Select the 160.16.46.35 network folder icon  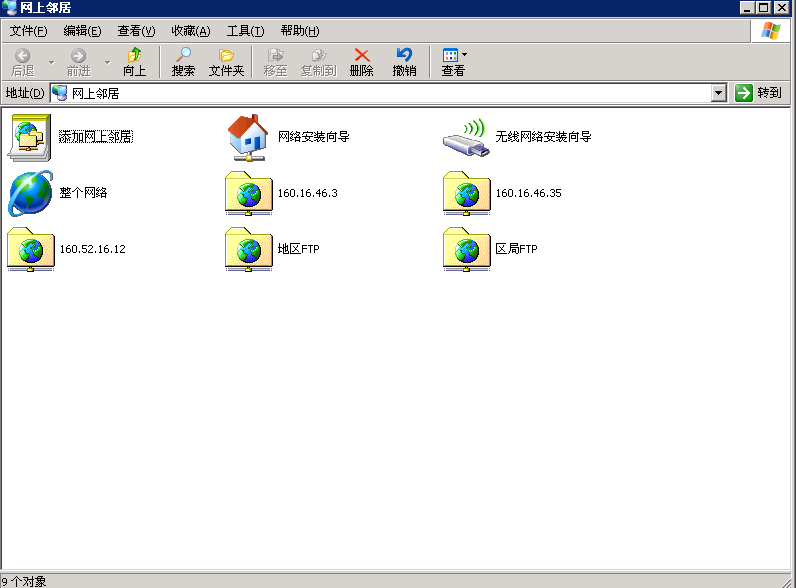(467, 193)
